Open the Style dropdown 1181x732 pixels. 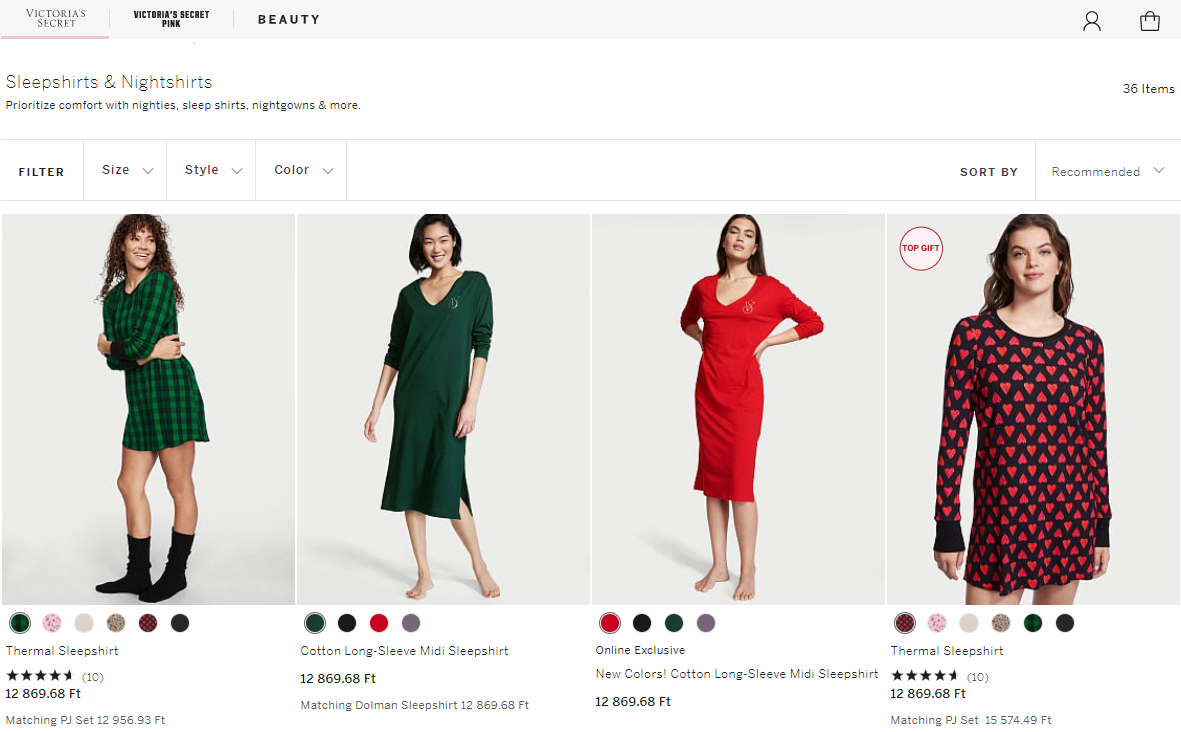pyautogui.click(x=210, y=170)
